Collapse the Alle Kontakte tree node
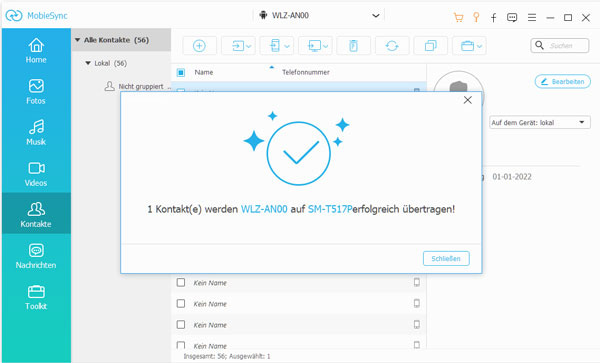 [78, 40]
